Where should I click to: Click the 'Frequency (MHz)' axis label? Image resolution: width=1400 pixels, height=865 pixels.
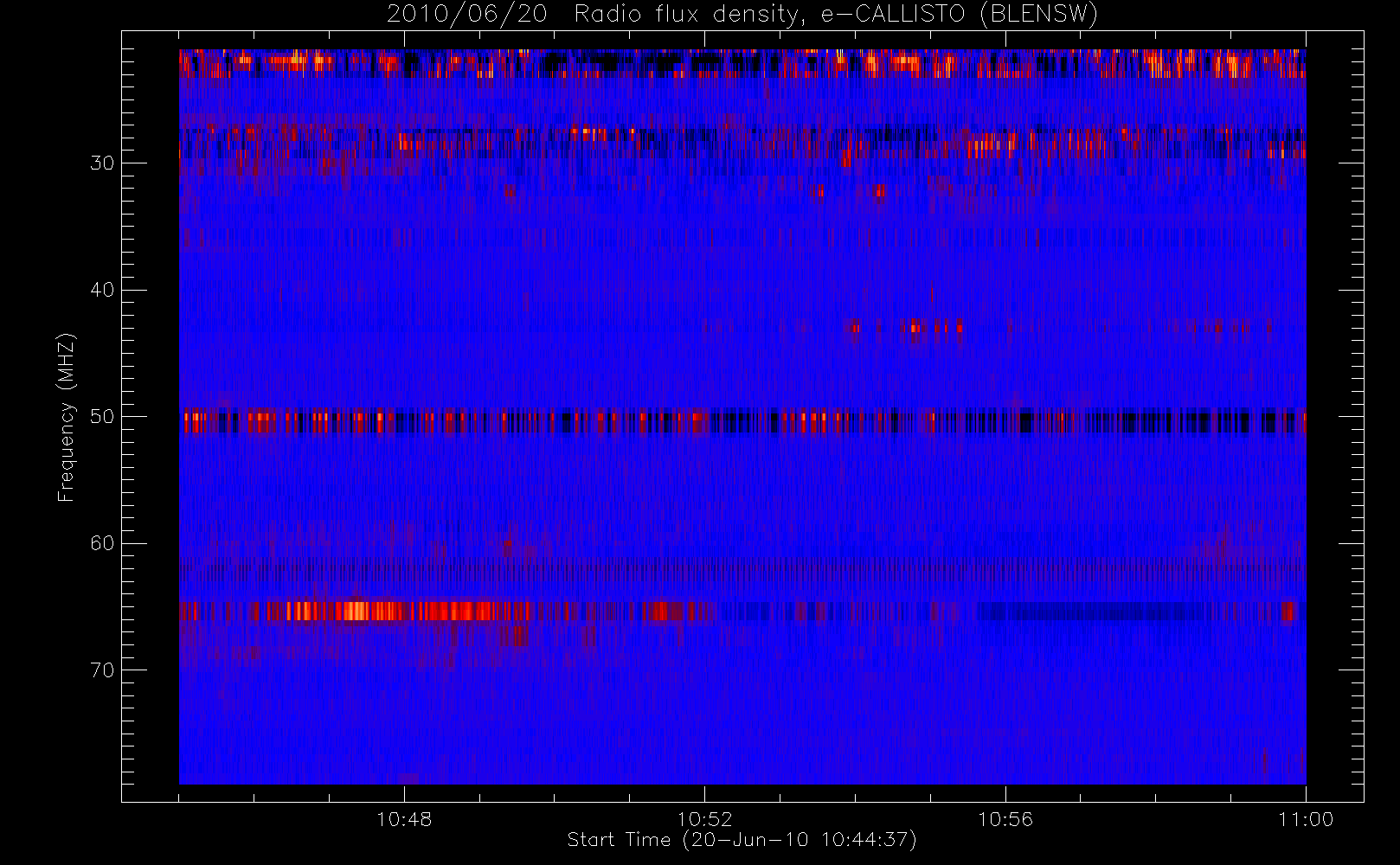66,417
